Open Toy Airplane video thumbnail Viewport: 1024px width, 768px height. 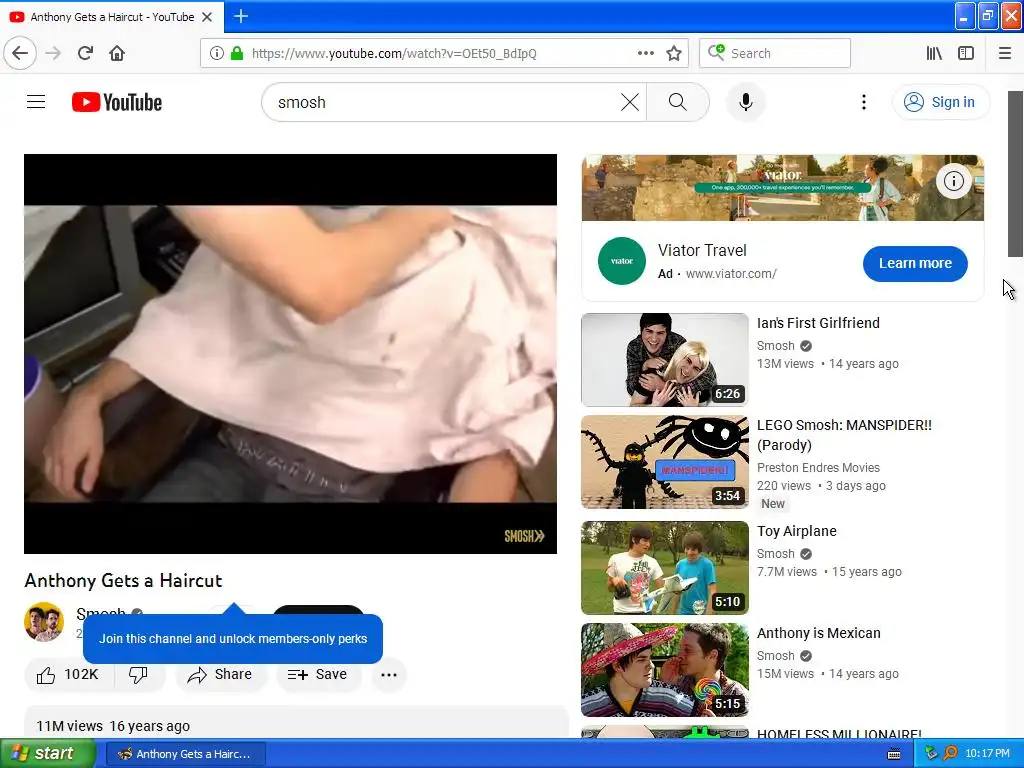(665, 568)
